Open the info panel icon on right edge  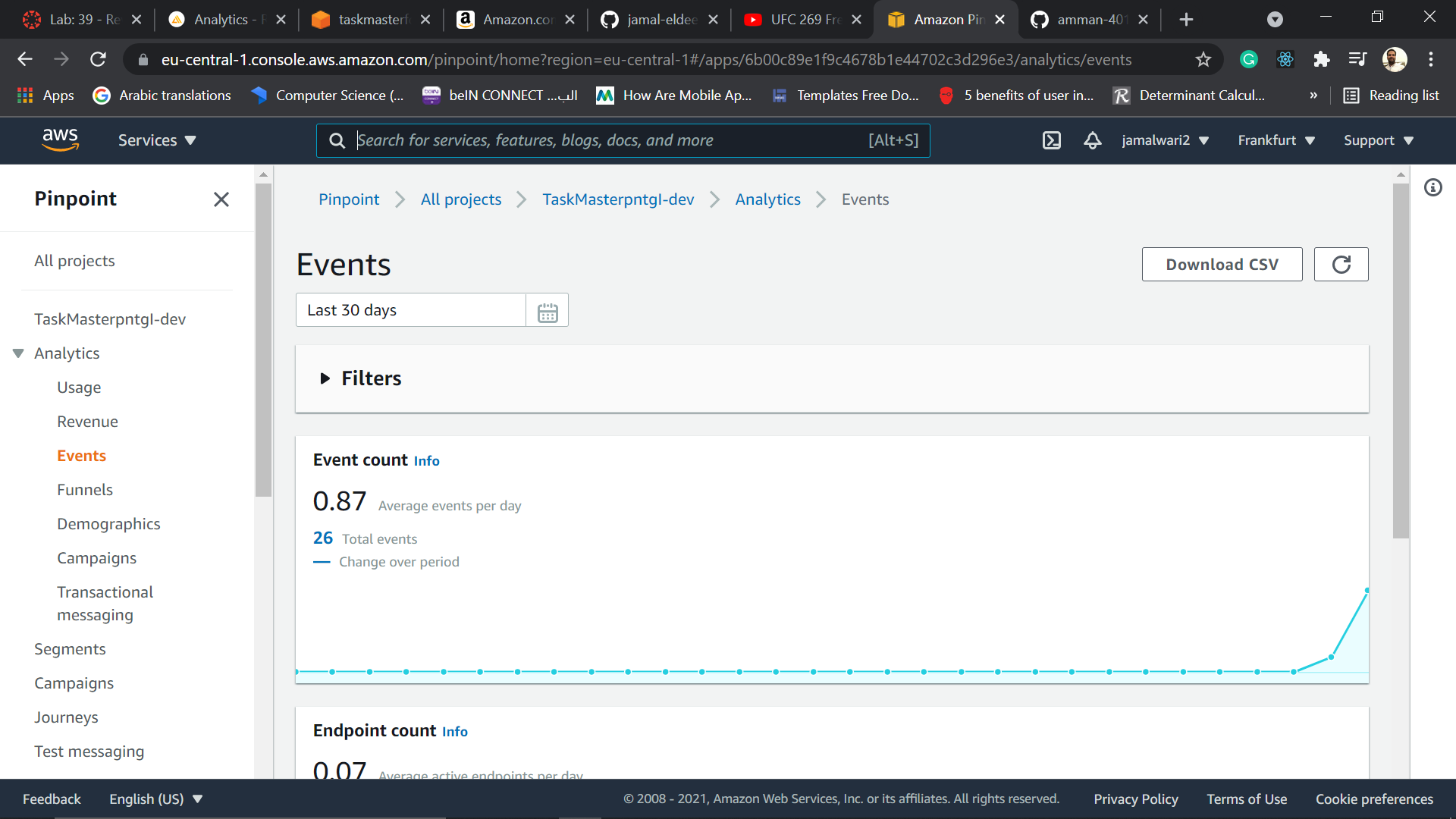pos(1433,187)
